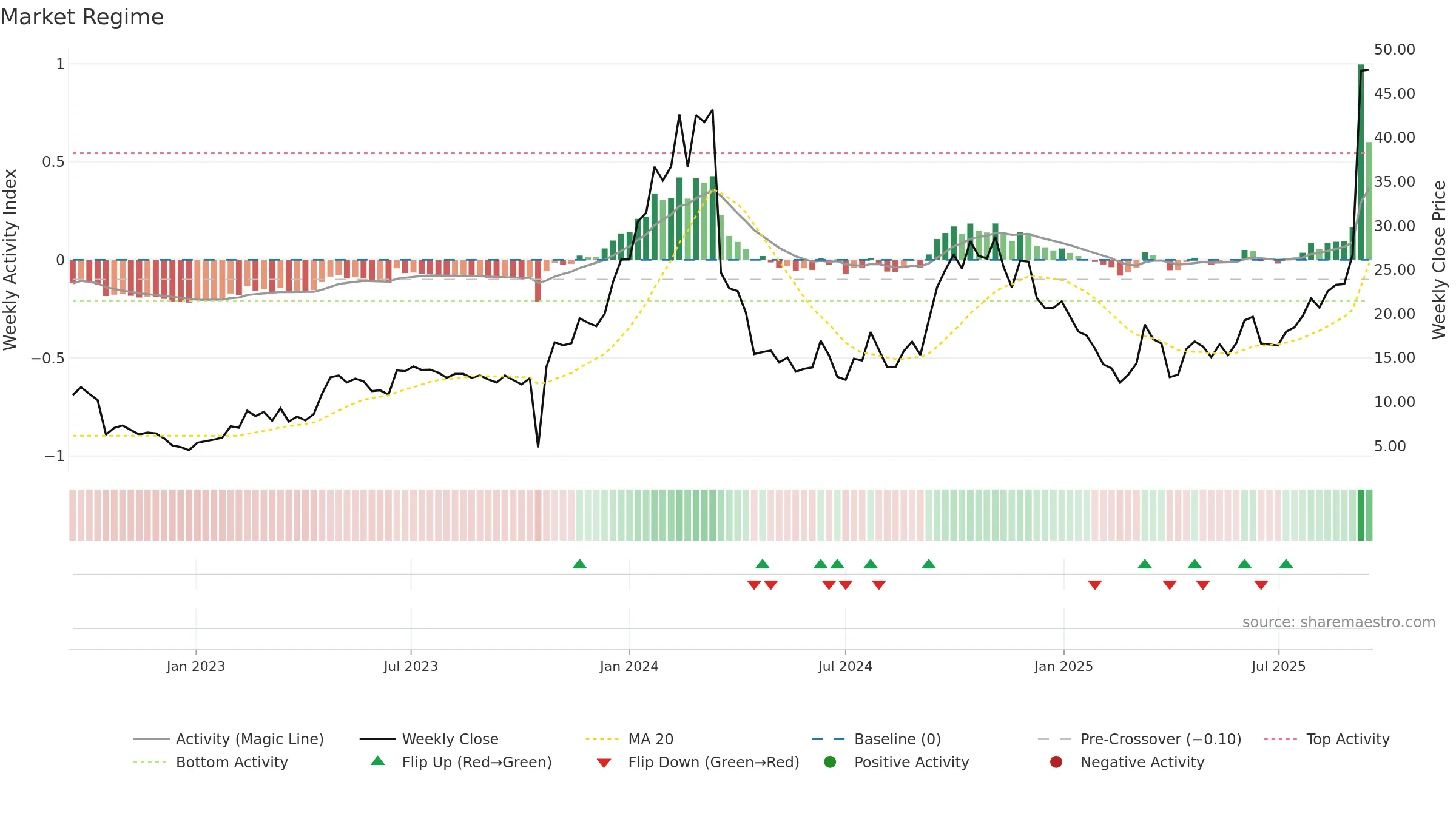Click the long red activity bar before Jan 2024
The image size is (1456, 819).
pos(538,280)
